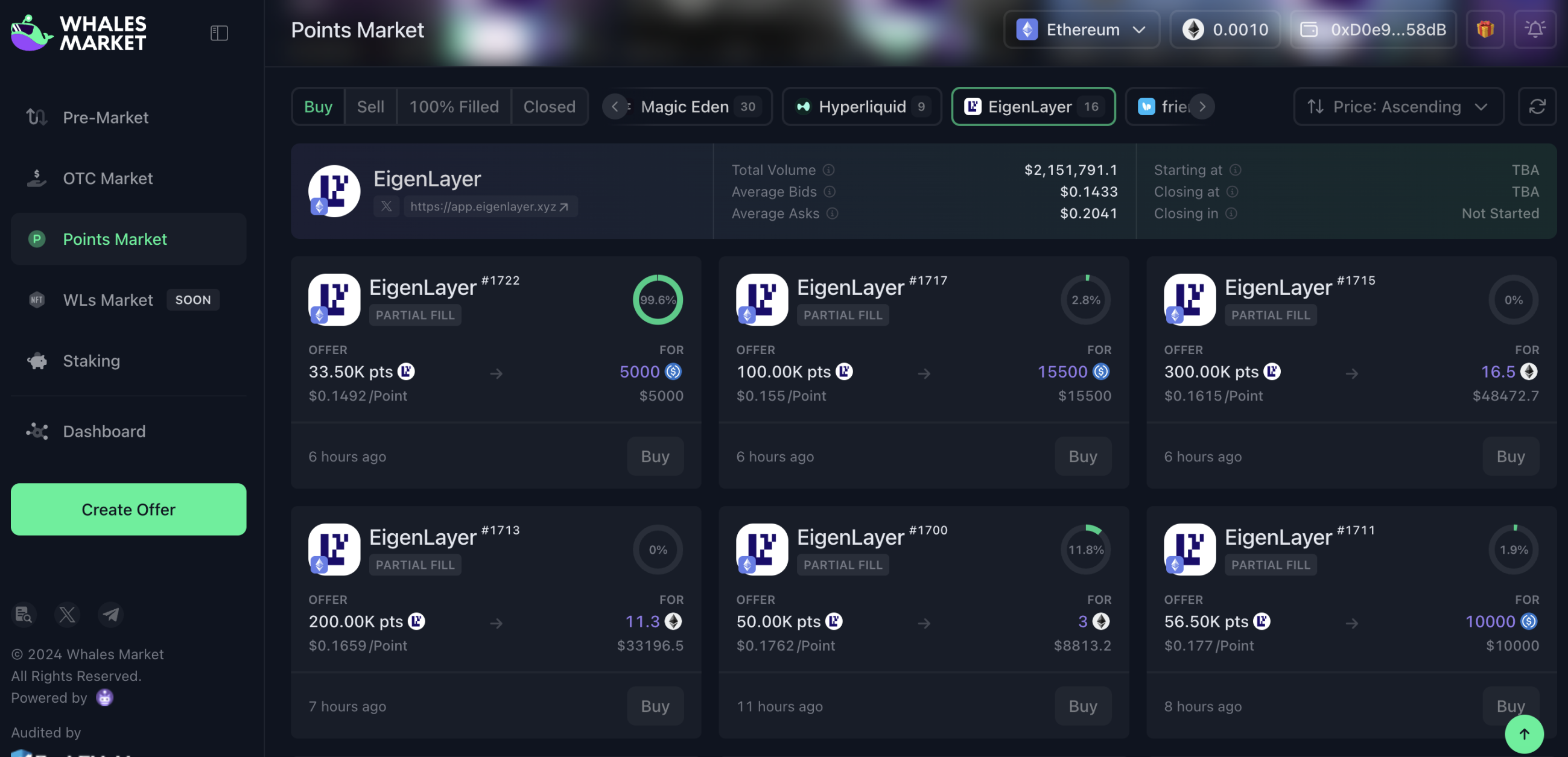Select the 100% Filled filter

click(454, 107)
